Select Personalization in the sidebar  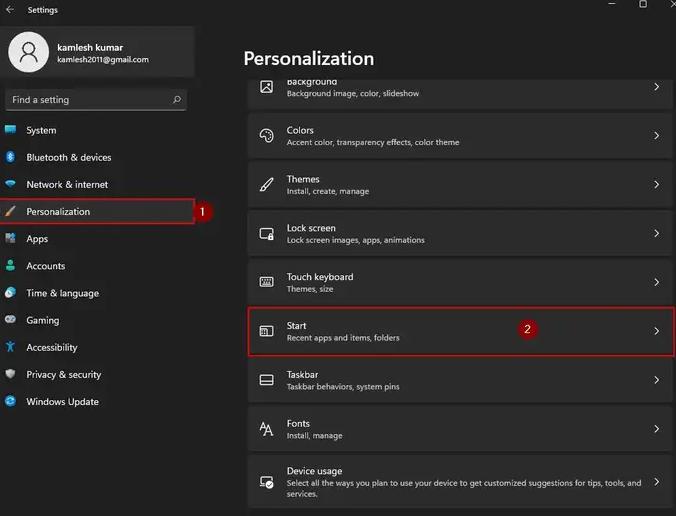pyautogui.click(x=97, y=211)
